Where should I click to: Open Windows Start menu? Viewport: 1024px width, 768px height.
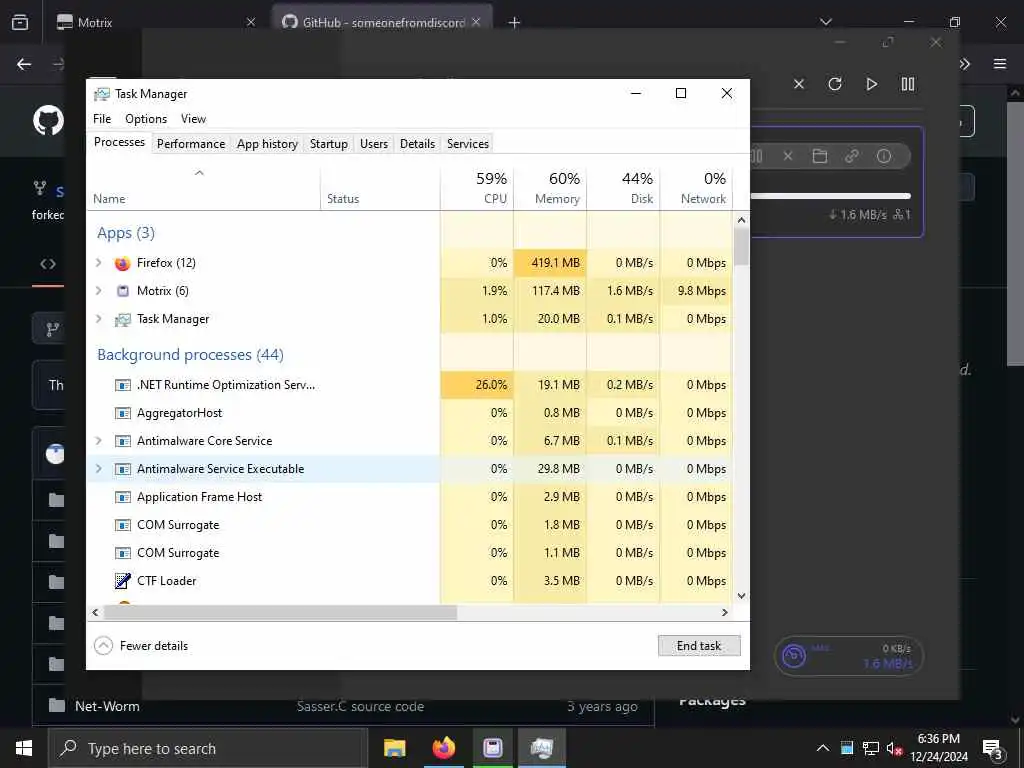(24, 748)
